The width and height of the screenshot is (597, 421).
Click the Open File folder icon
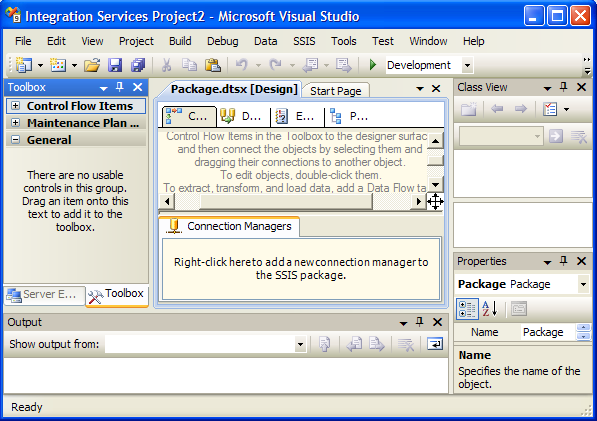click(x=92, y=65)
